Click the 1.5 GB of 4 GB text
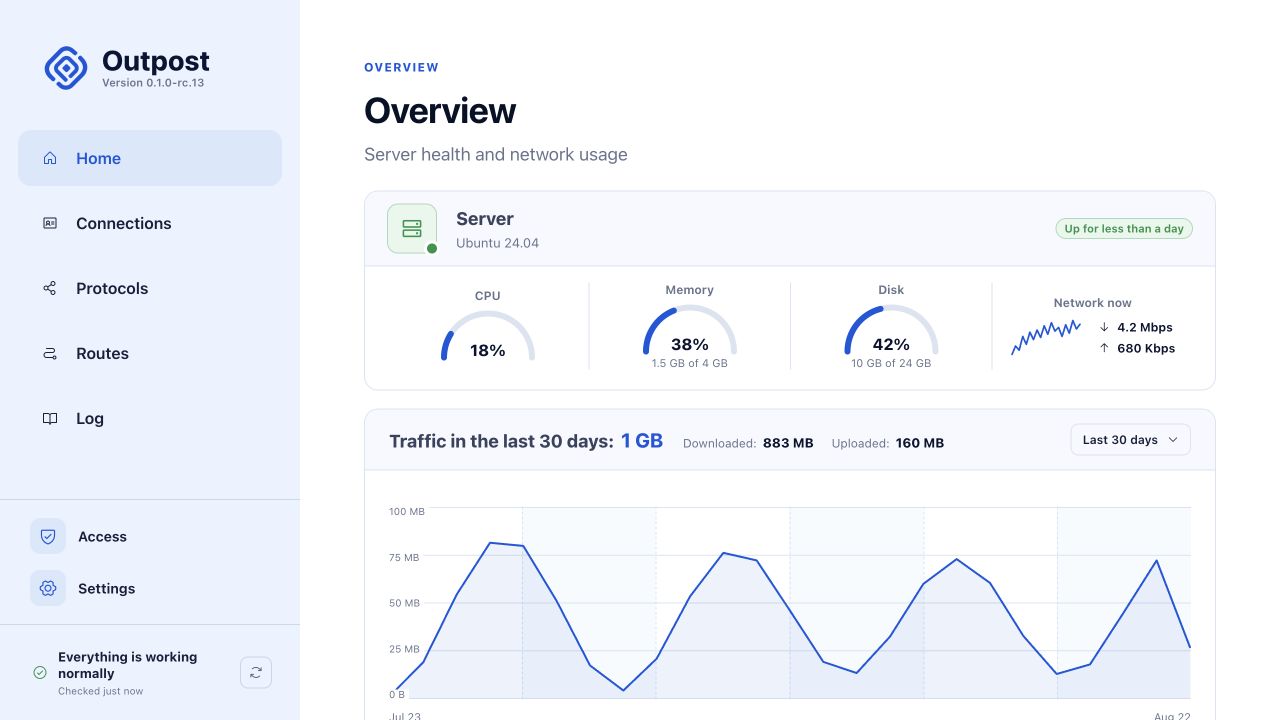 [x=690, y=363]
